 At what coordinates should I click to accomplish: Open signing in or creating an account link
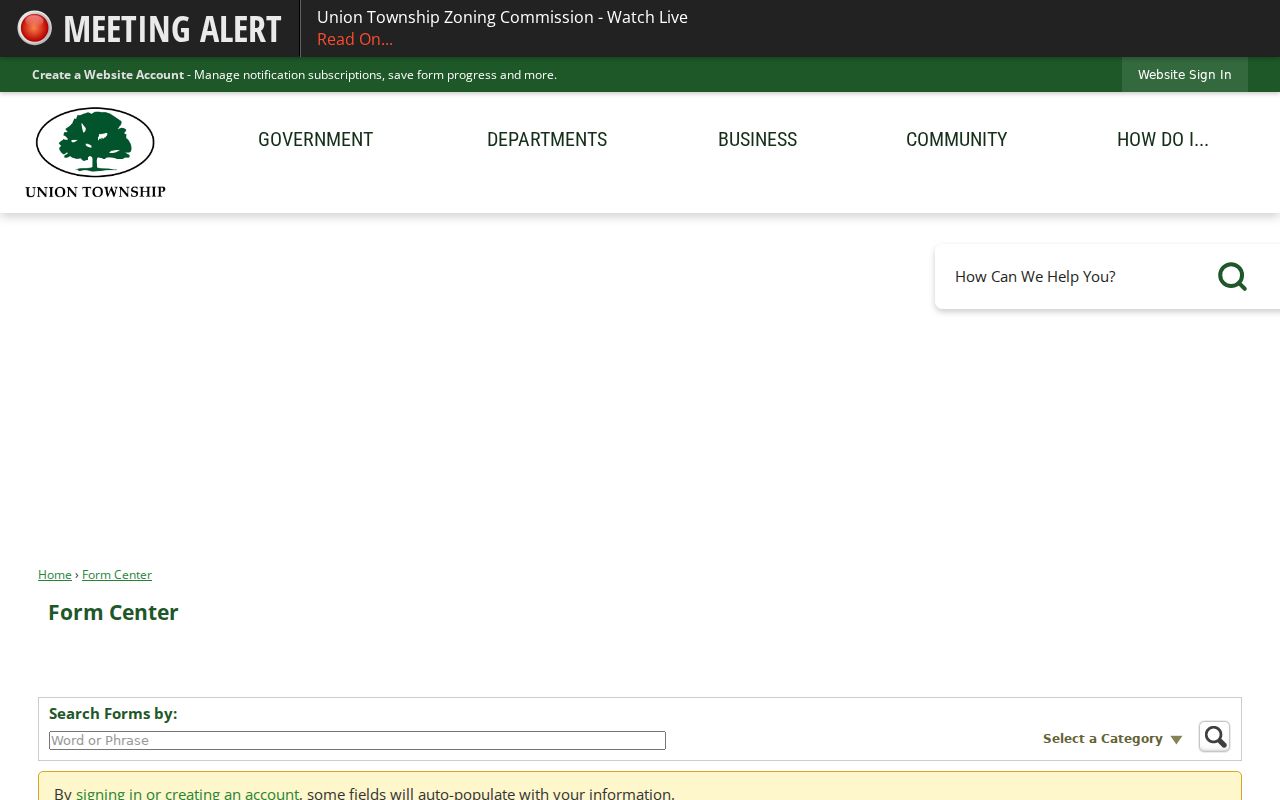tap(188, 793)
